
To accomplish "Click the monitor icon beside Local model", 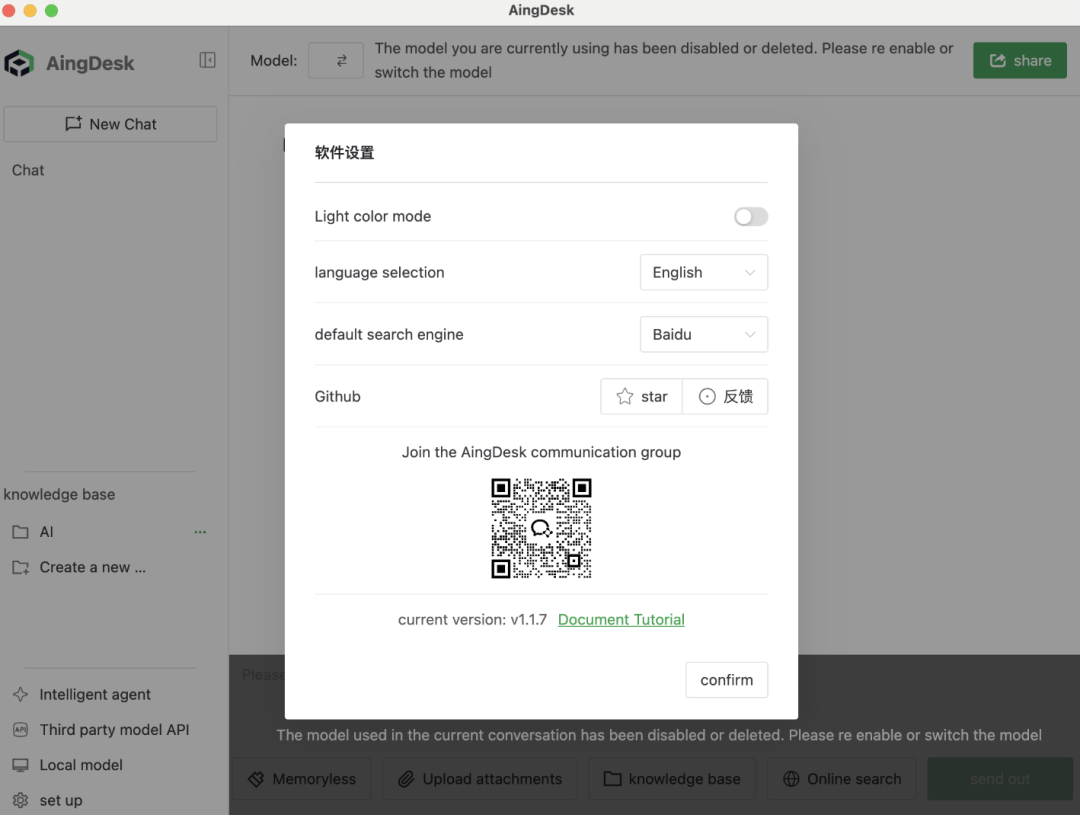I will pos(21,765).
